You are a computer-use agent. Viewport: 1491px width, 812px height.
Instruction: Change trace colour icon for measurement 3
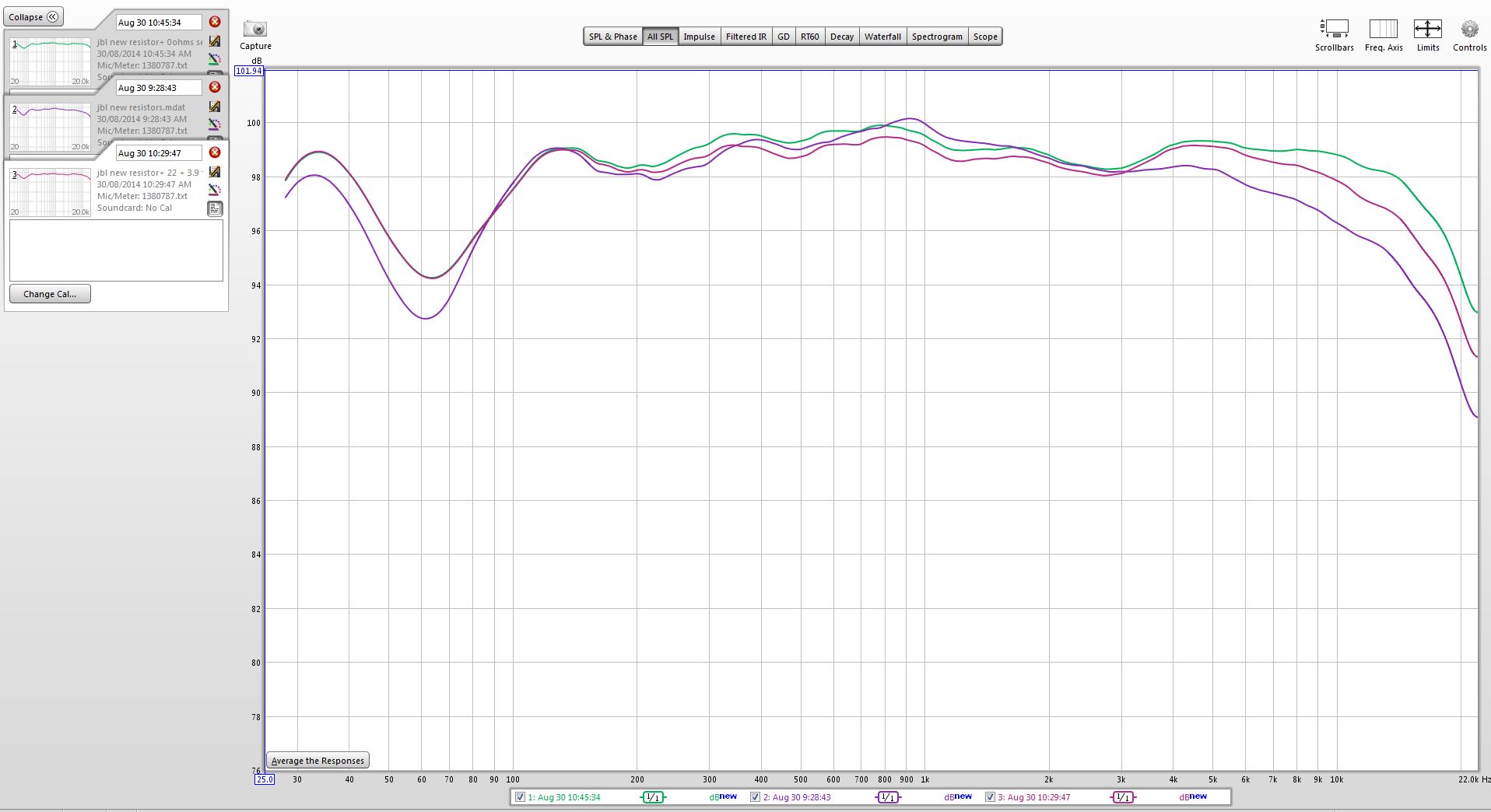215,189
